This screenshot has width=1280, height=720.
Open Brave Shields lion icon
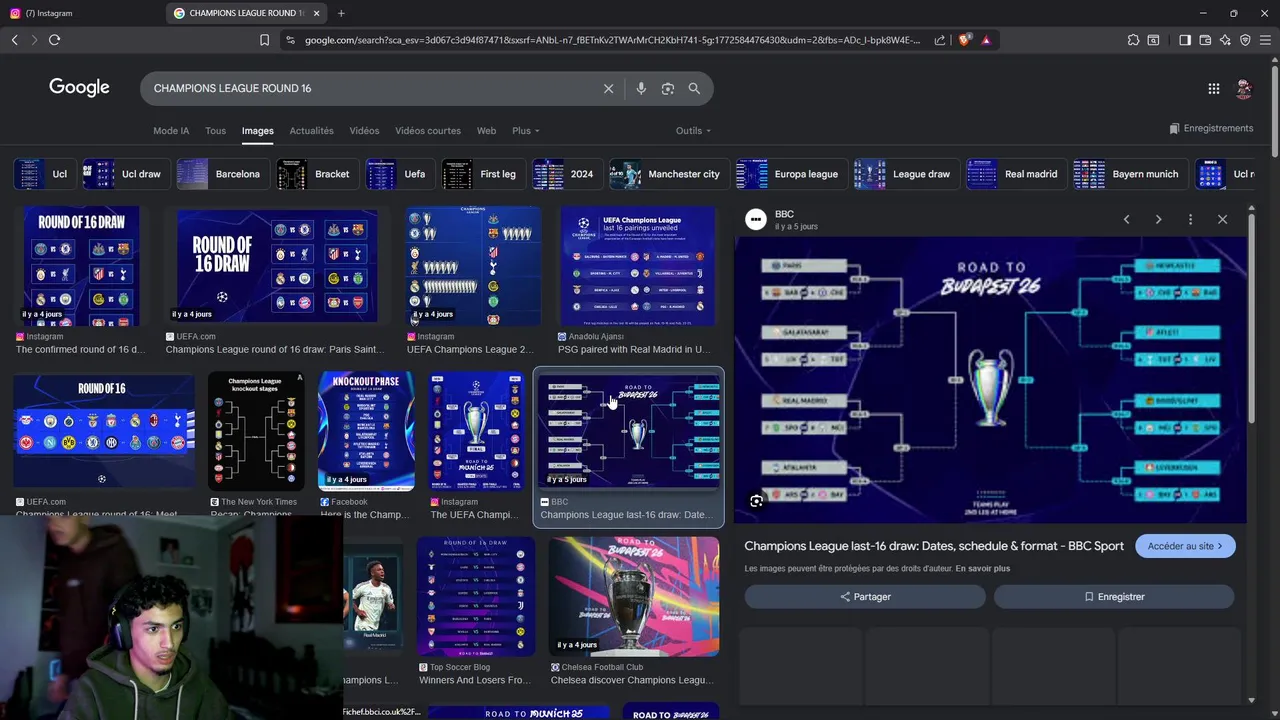click(964, 40)
